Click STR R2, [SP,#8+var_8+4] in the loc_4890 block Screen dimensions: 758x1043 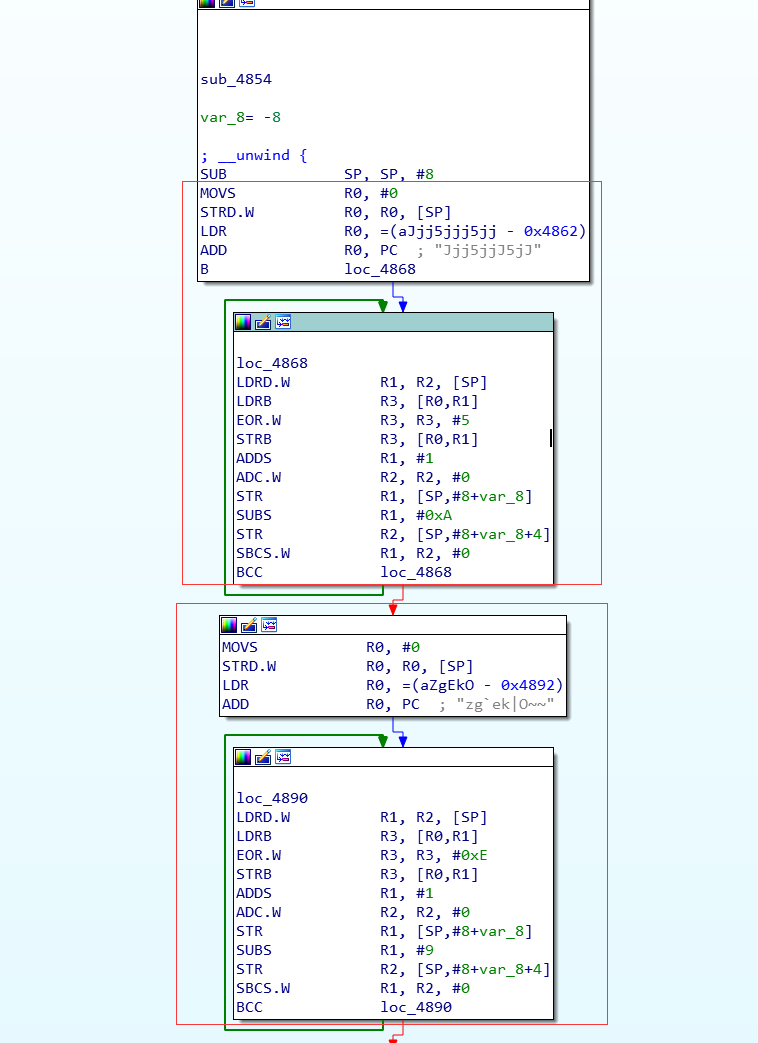tap(394, 969)
